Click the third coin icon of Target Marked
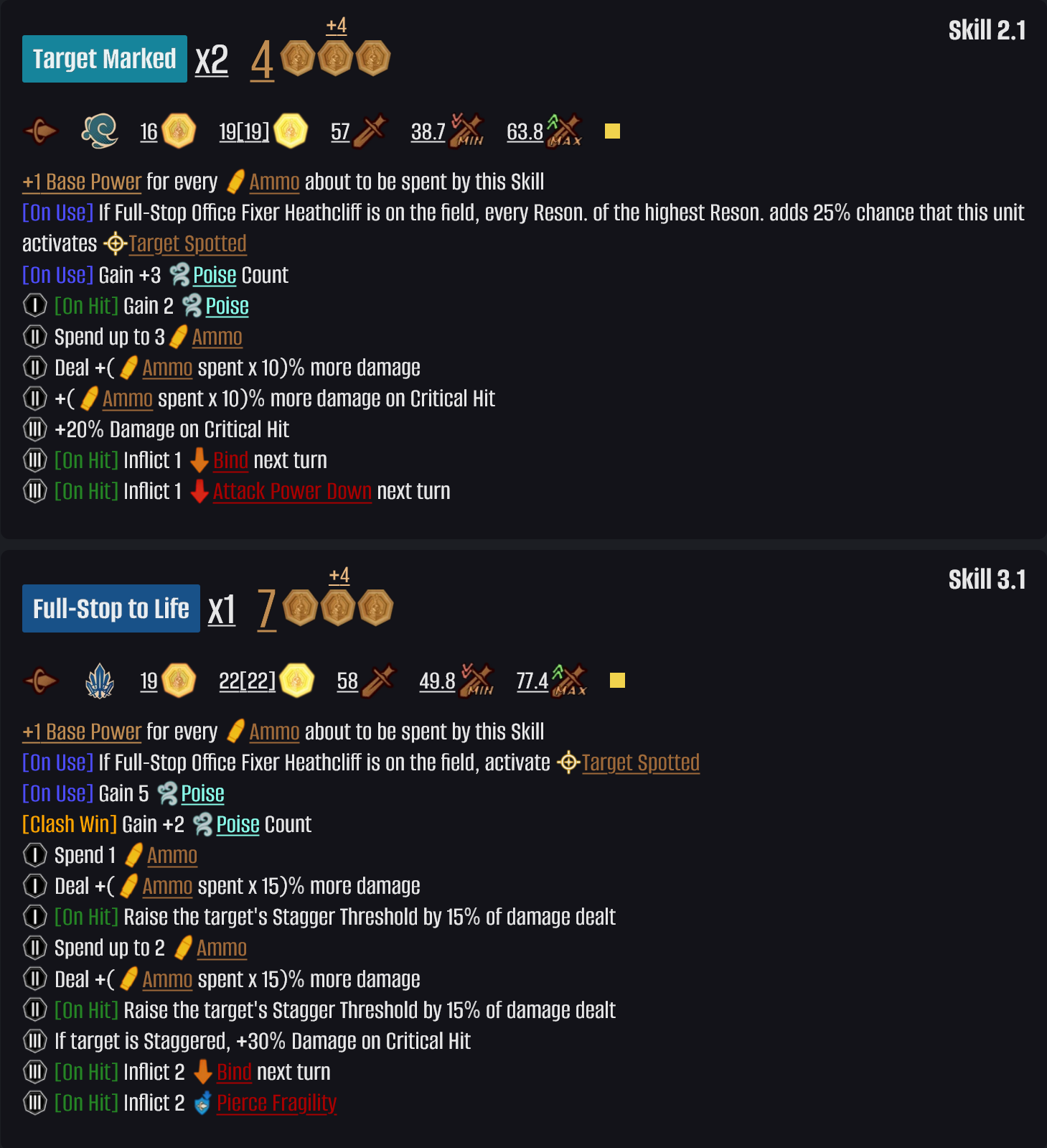The width and height of the screenshot is (1047, 1148). click(373, 58)
